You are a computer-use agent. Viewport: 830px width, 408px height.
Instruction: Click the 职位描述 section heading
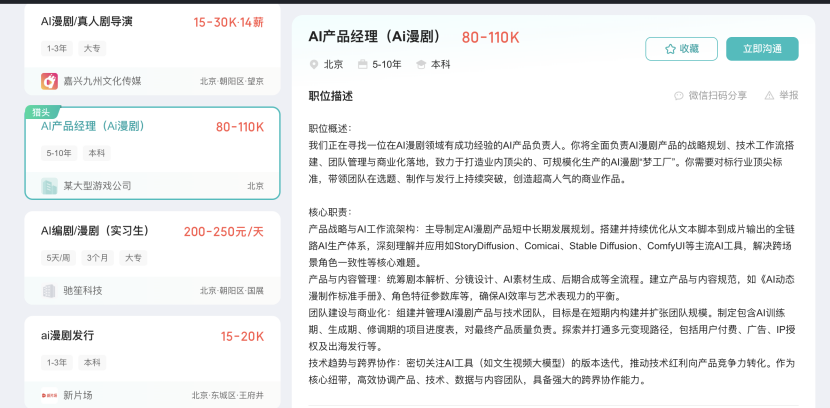click(330, 96)
